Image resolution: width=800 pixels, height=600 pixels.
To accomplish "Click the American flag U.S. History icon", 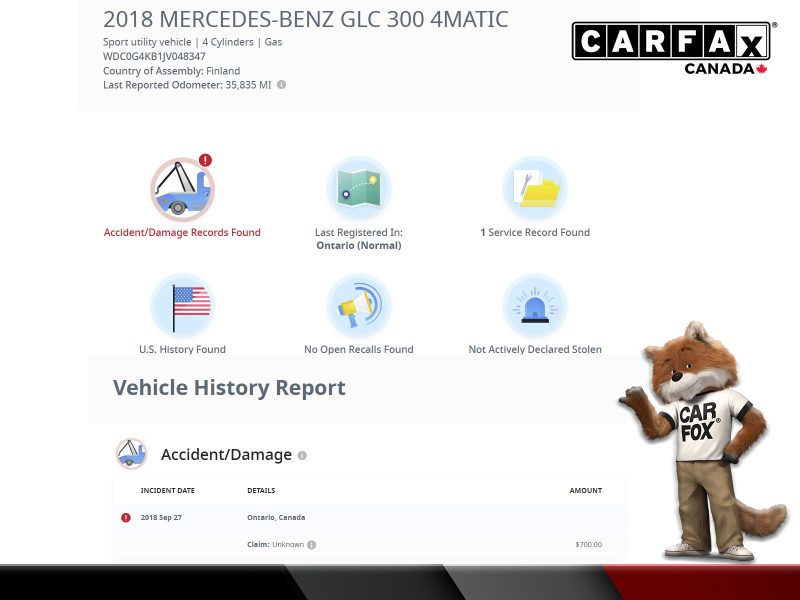I will click(182, 306).
